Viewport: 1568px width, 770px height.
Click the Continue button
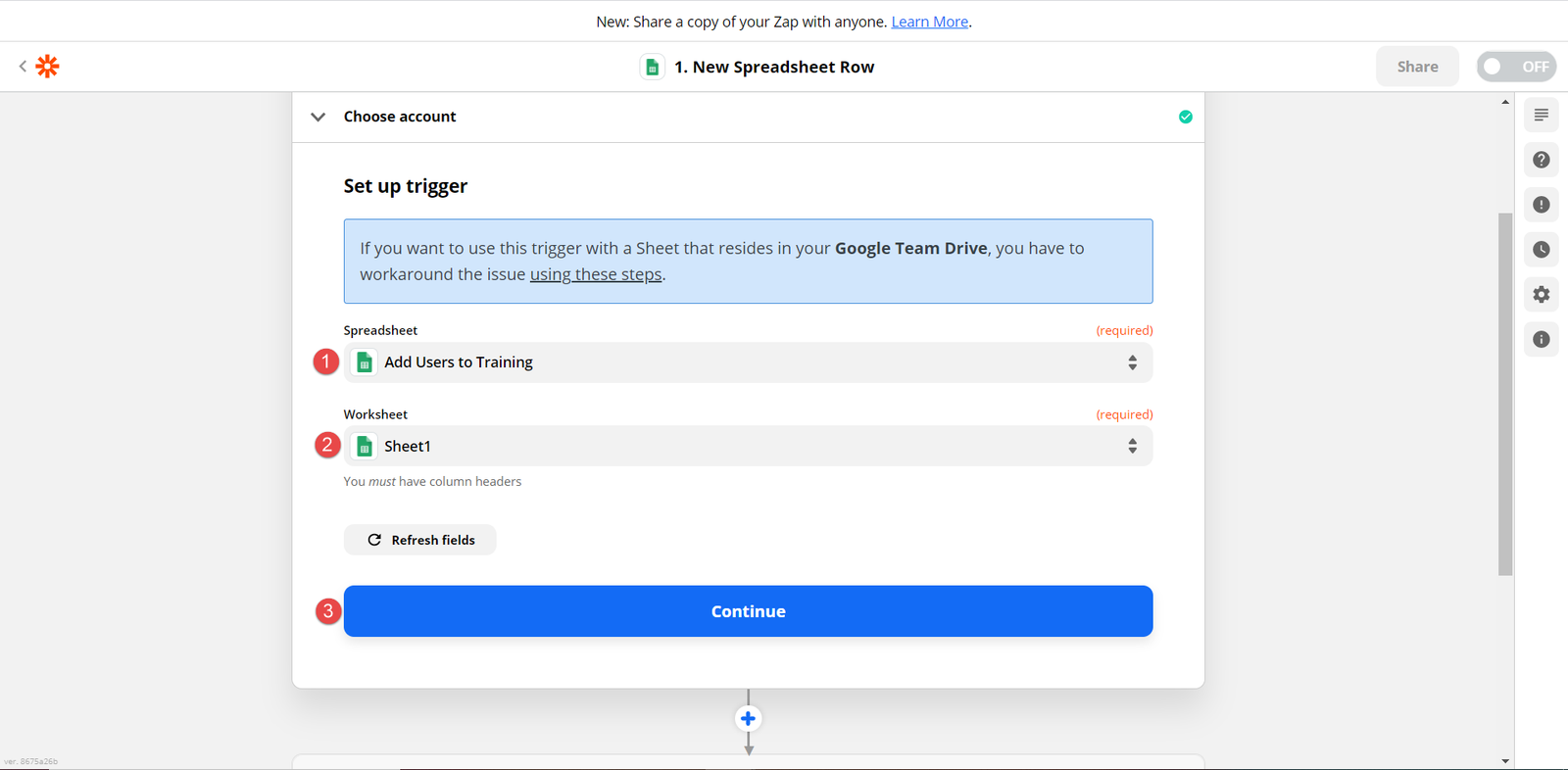coord(748,611)
